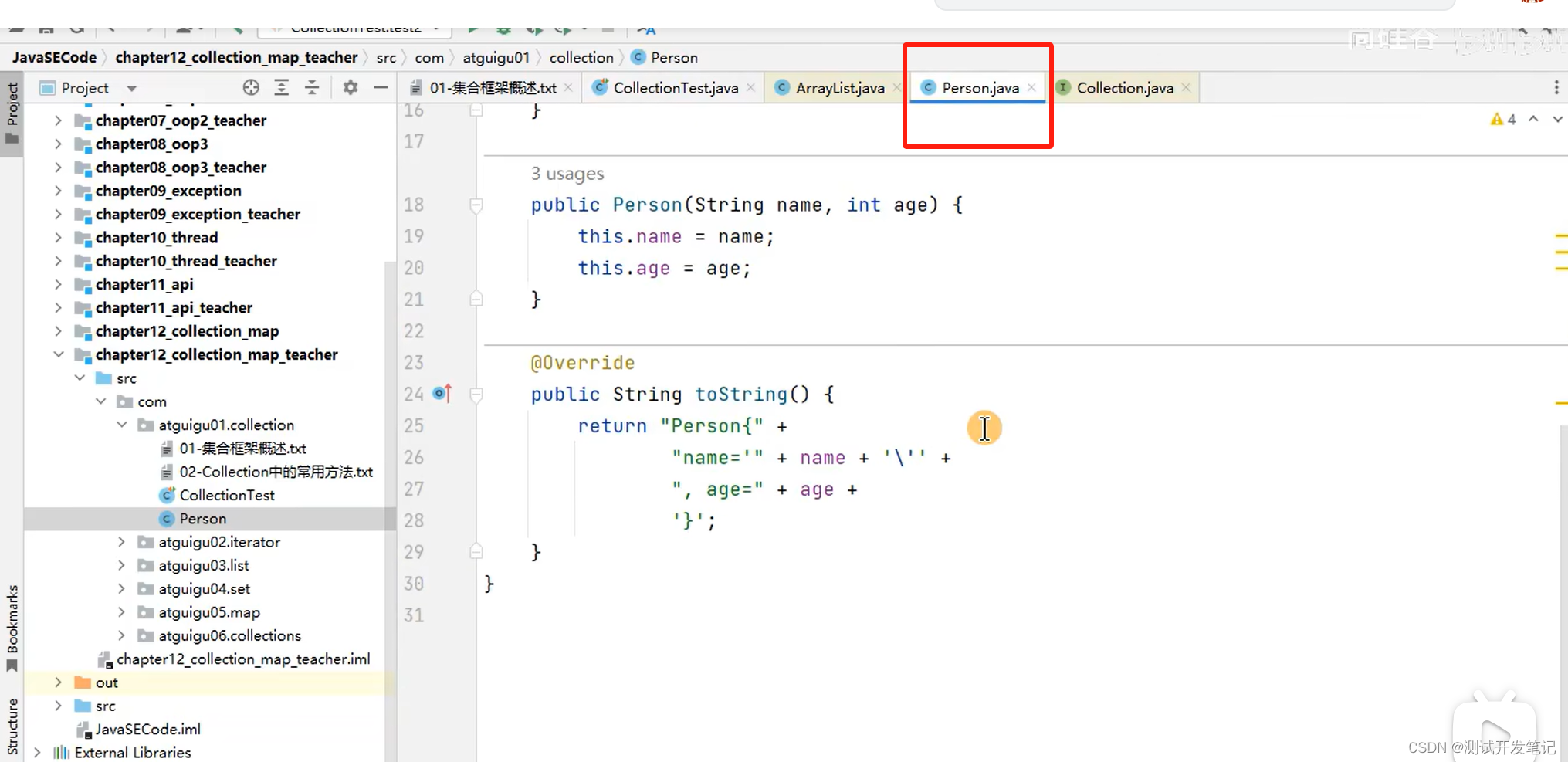Click the Collapse All icon in Project panel
Screen dimensions: 1568x762
tap(312, 88)
